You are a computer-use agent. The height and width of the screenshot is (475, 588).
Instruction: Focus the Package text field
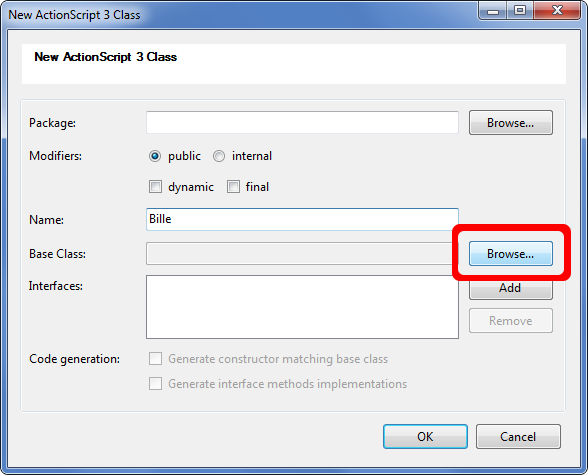[x=302, y=122]
